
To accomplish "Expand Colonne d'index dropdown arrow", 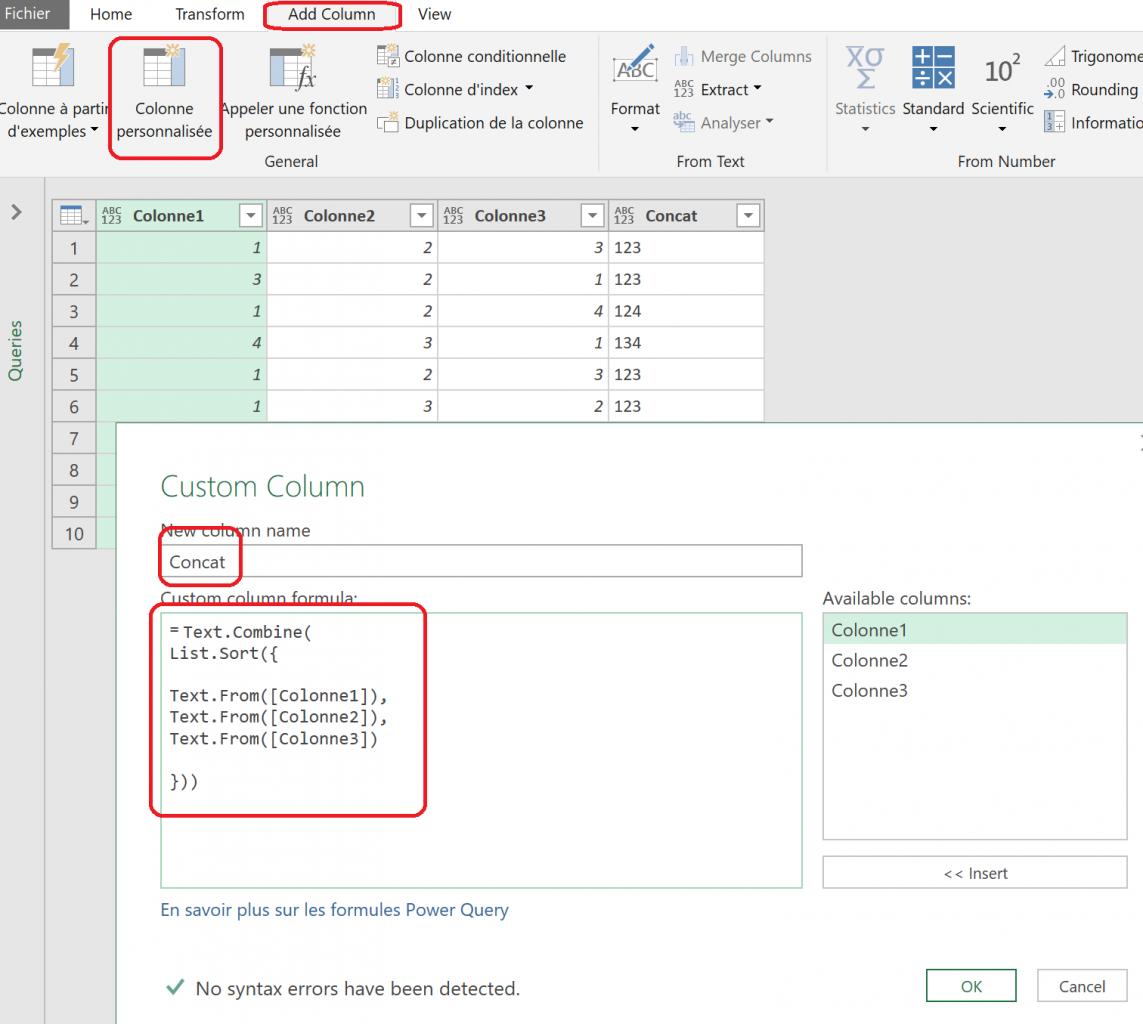I will [529, 88].
